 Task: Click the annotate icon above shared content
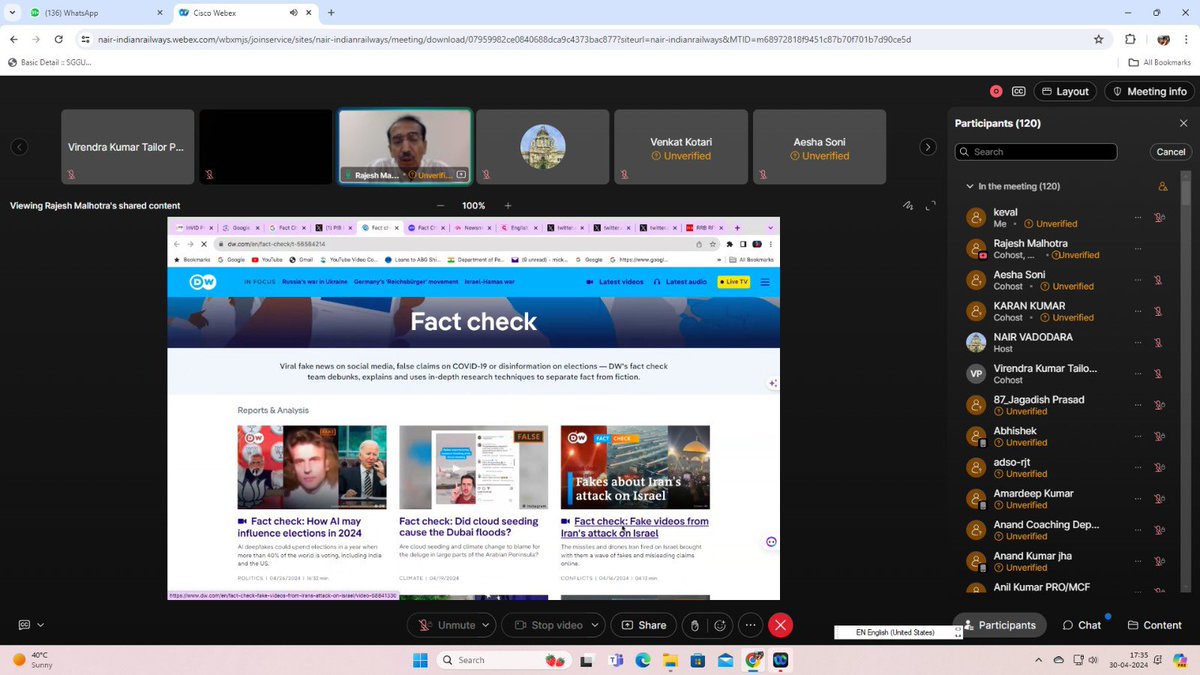[908, 206]
